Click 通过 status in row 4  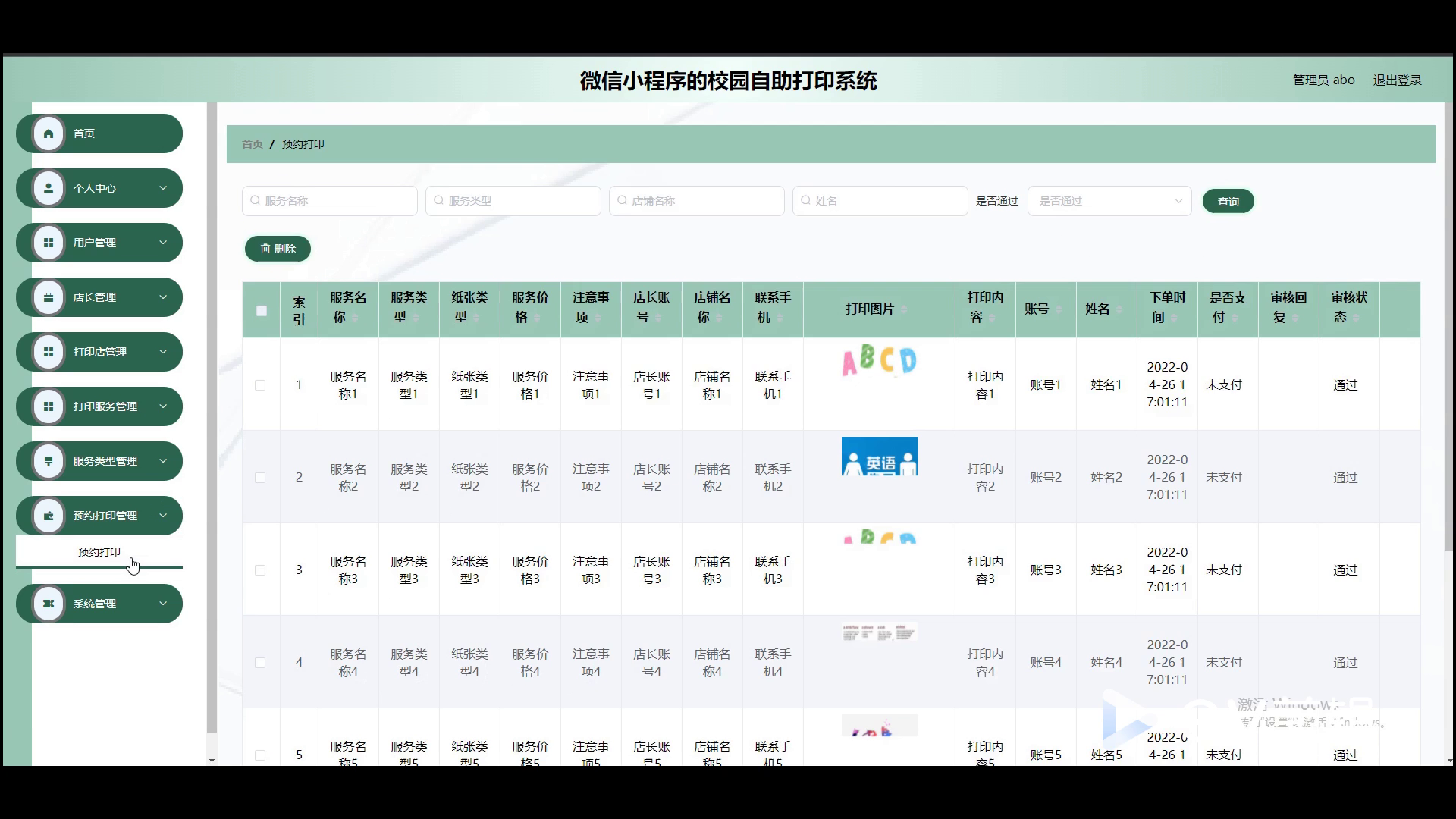coord(1345,663)
